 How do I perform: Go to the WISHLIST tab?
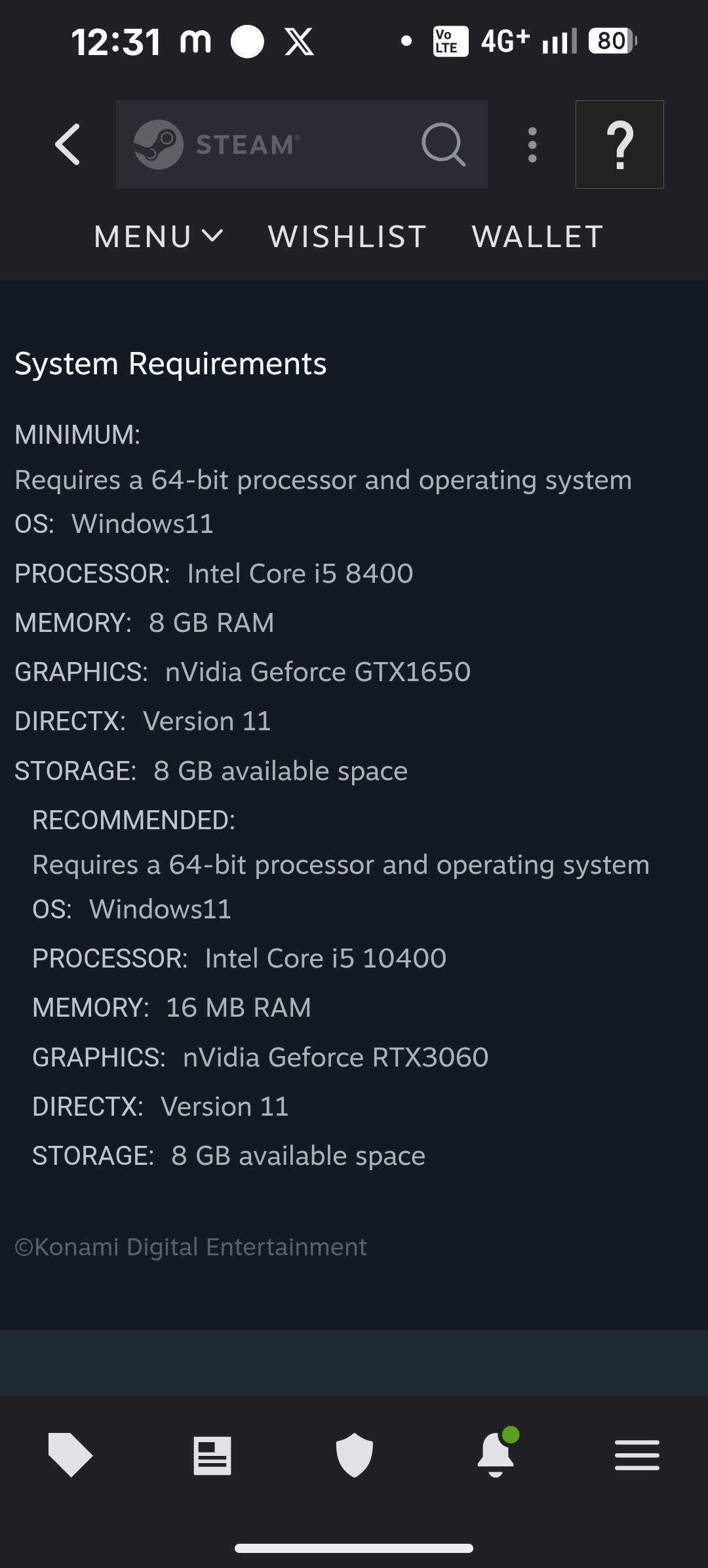(347, 237)
